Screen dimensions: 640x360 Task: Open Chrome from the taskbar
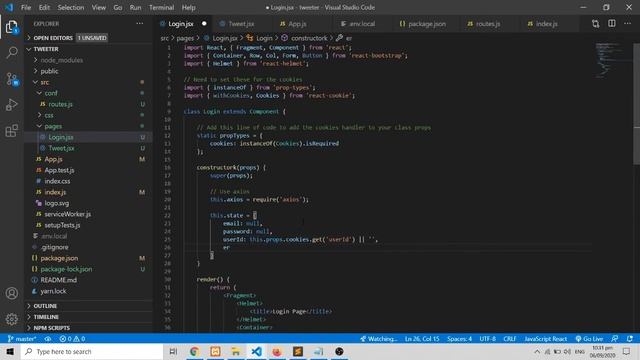click(194, 351)
